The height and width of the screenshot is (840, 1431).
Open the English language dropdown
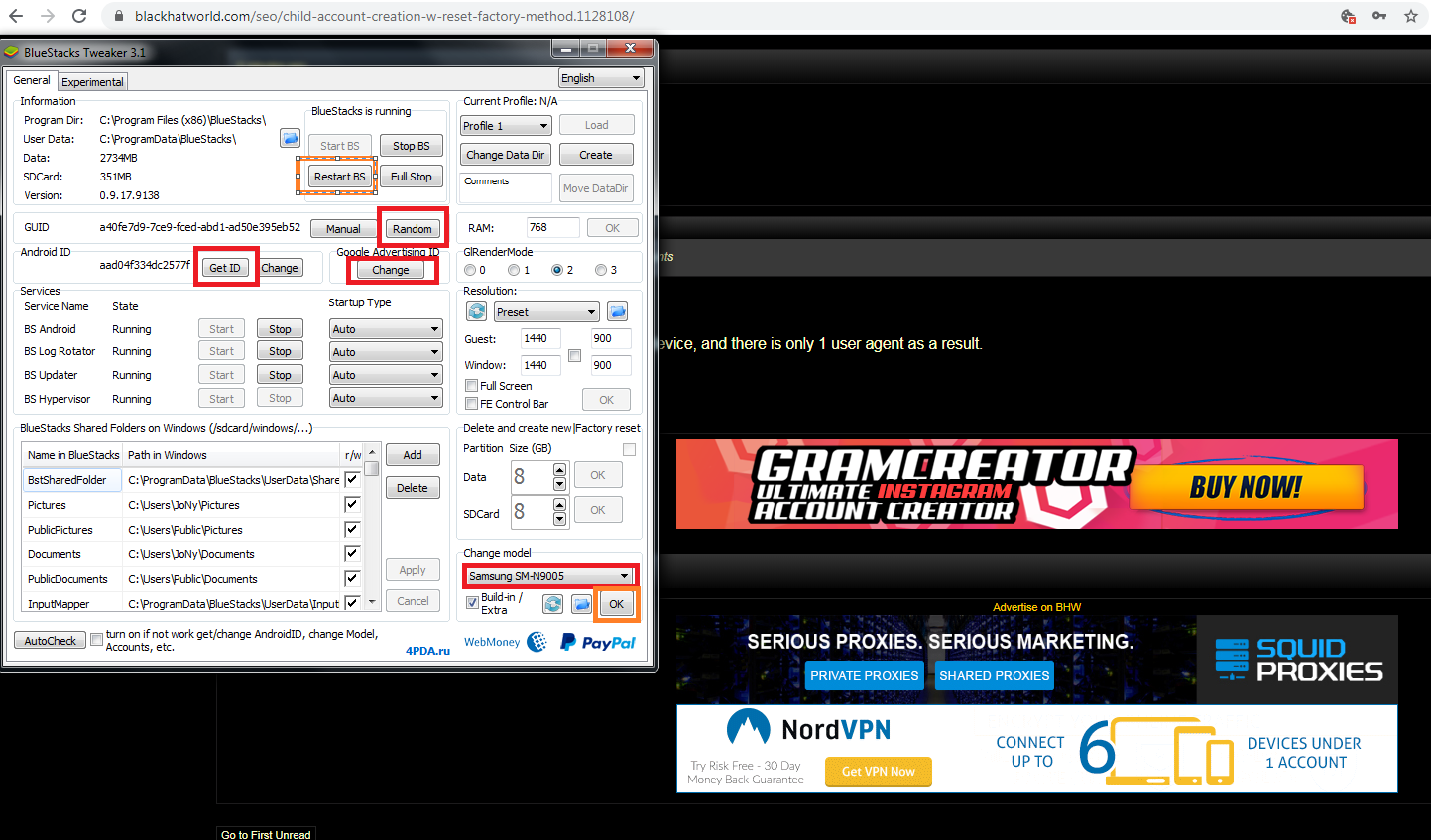601,78
